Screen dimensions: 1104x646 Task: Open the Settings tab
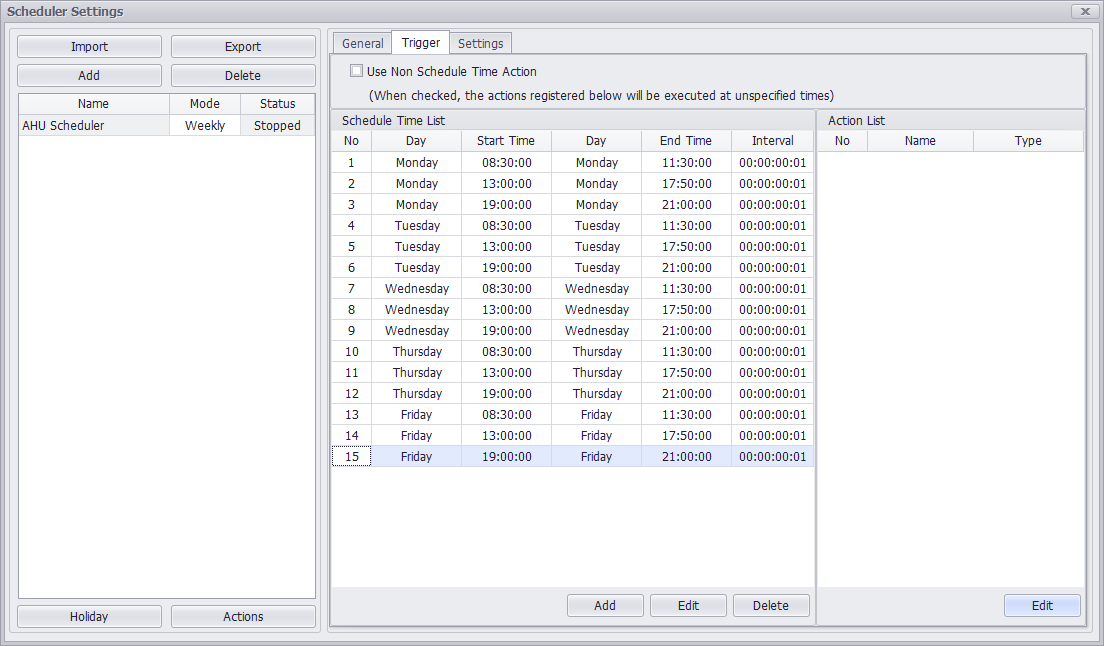[x=480, y=43]
